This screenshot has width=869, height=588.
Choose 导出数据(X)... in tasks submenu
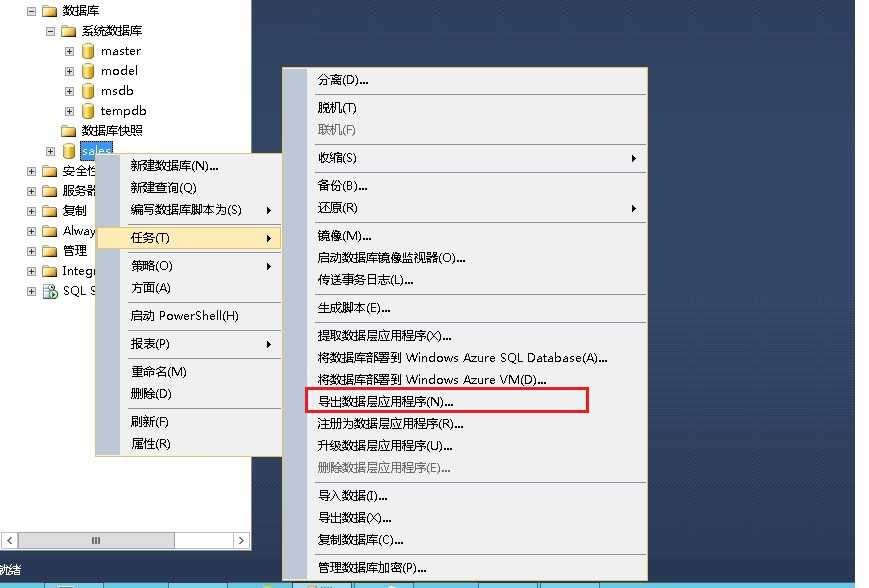(x=464, y=518)
